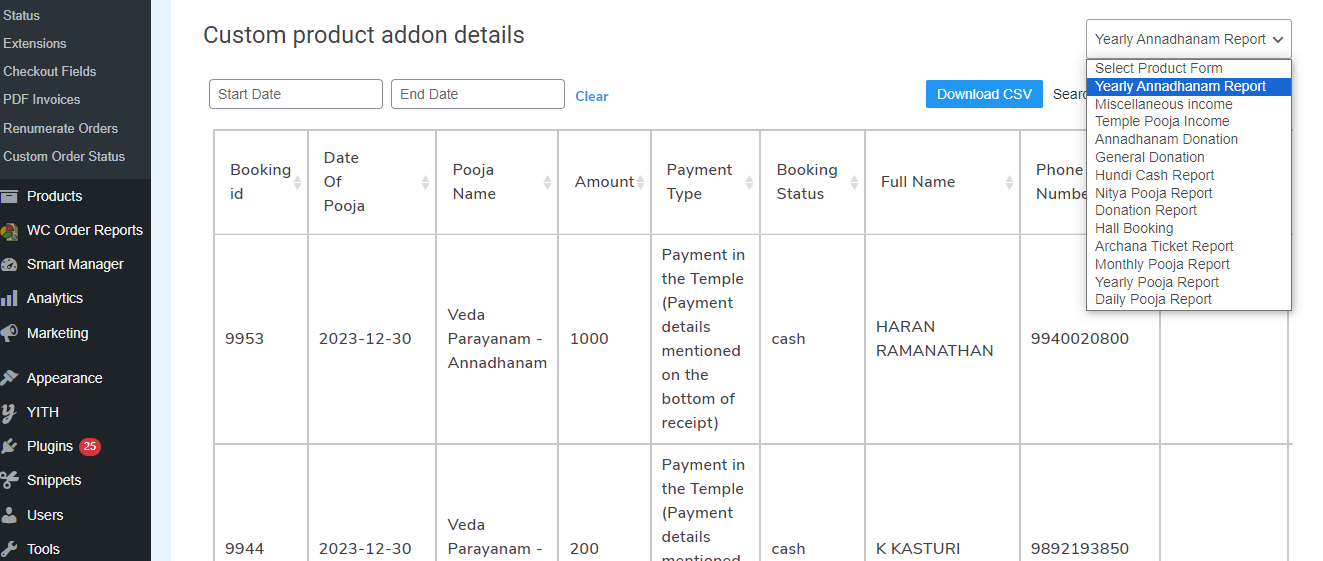The width and height of the screenshot is (1323, 561).
Task: Click the Smart Manager gauge icon
Action: click(x=9, y=265)
